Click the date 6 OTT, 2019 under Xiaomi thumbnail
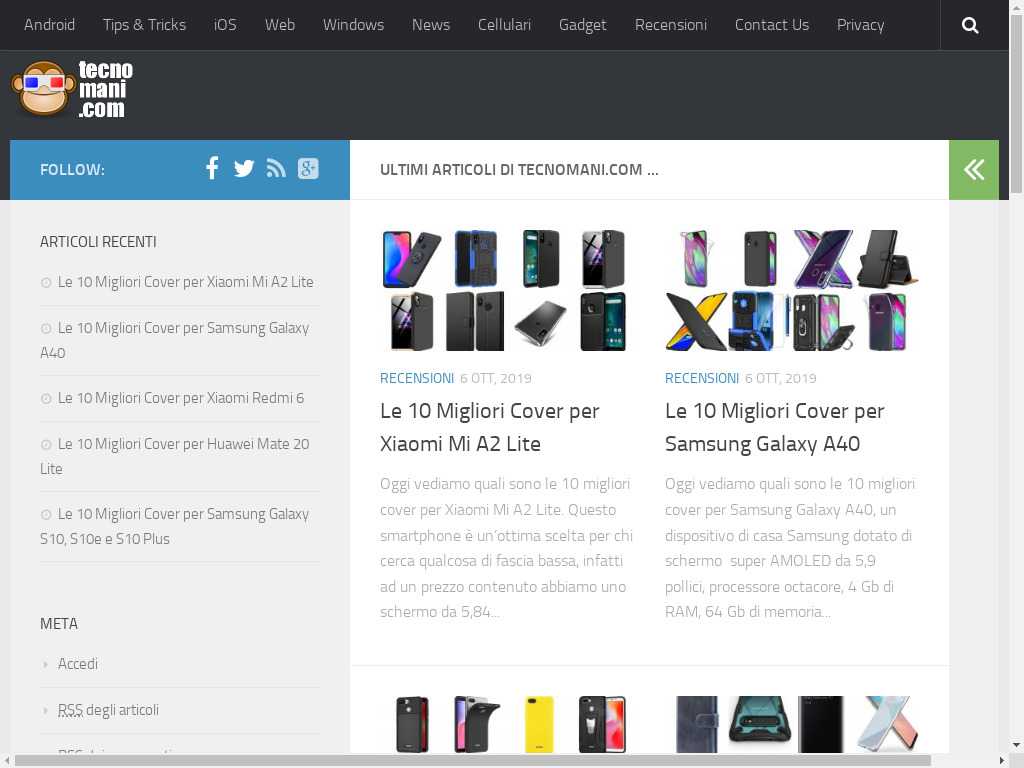 (x=496, y=378)
